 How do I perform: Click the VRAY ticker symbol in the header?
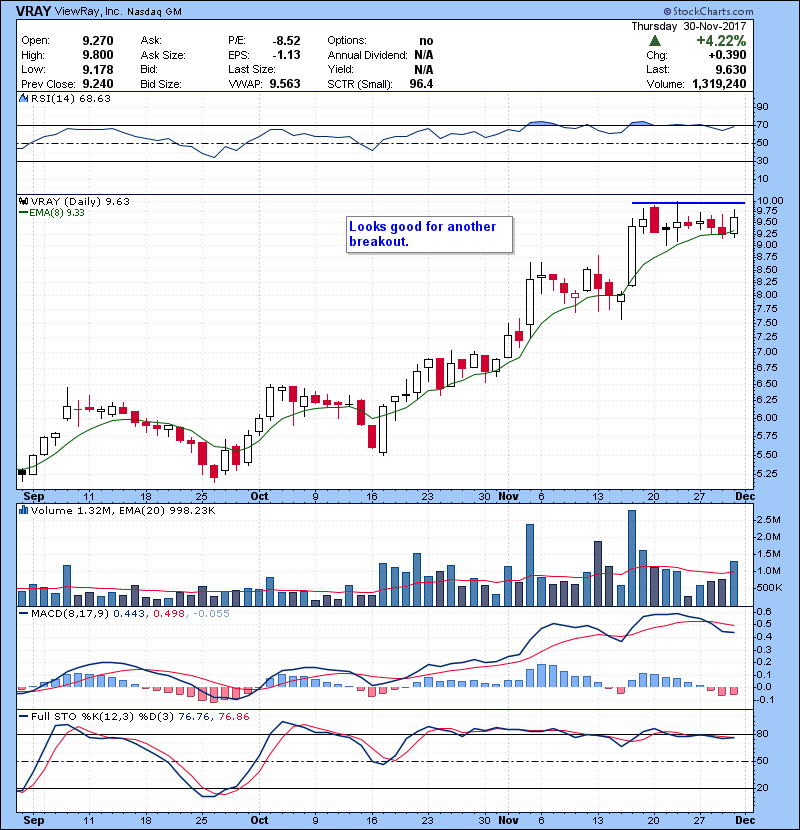tap(33, 11)
